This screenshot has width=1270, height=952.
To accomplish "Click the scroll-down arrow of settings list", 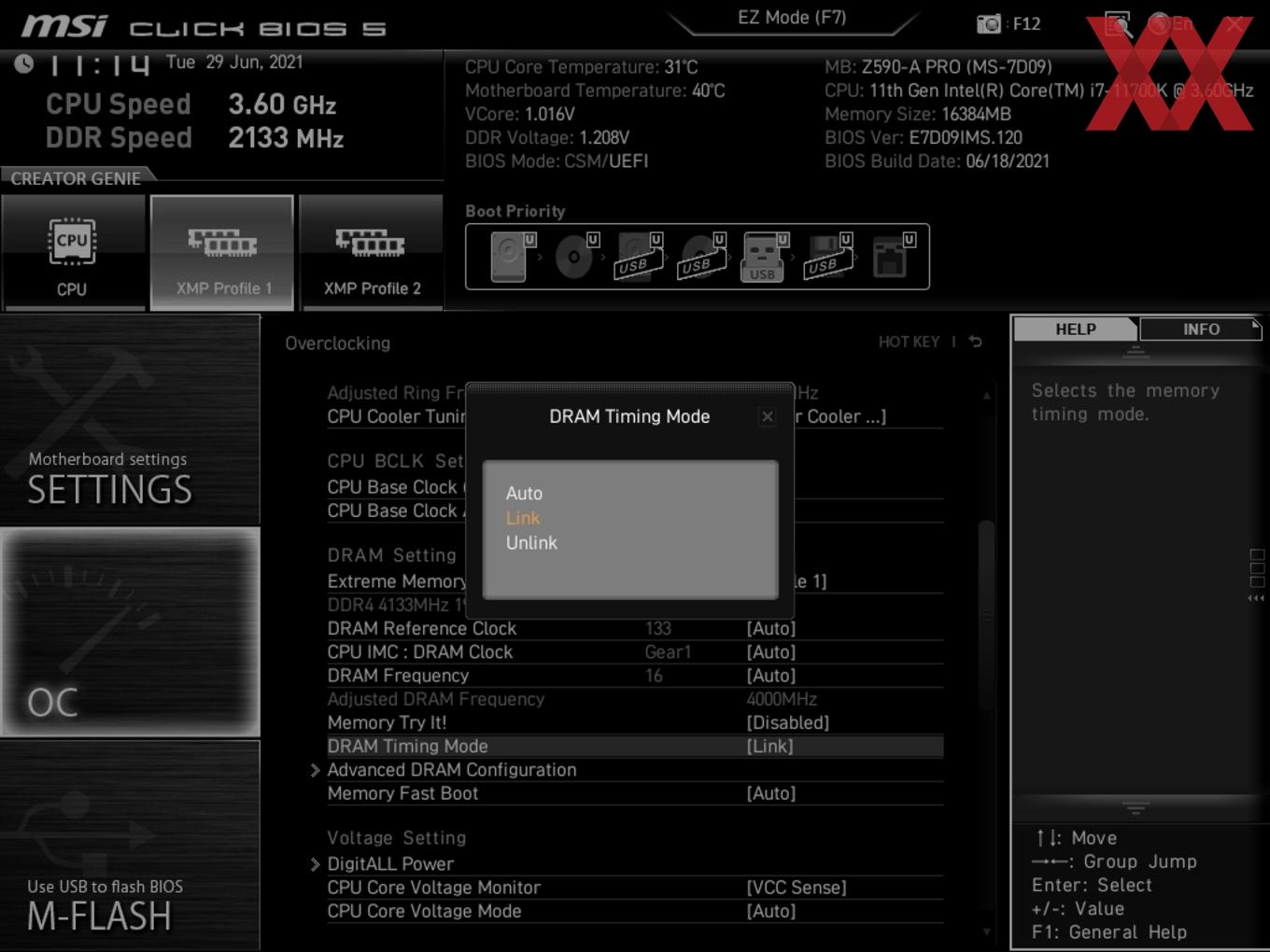I will [986, 931].
